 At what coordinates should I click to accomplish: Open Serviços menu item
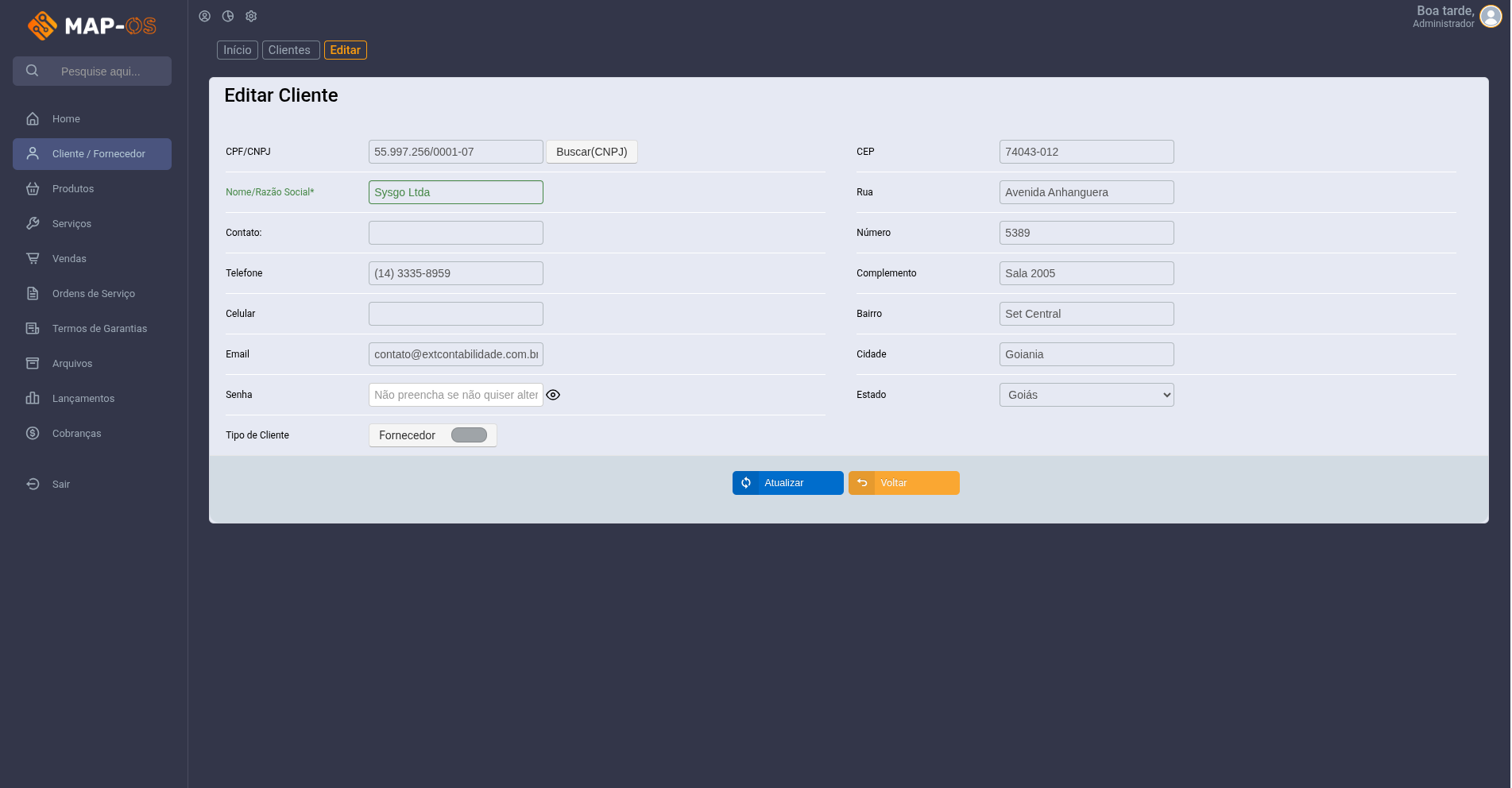[92, 224]
